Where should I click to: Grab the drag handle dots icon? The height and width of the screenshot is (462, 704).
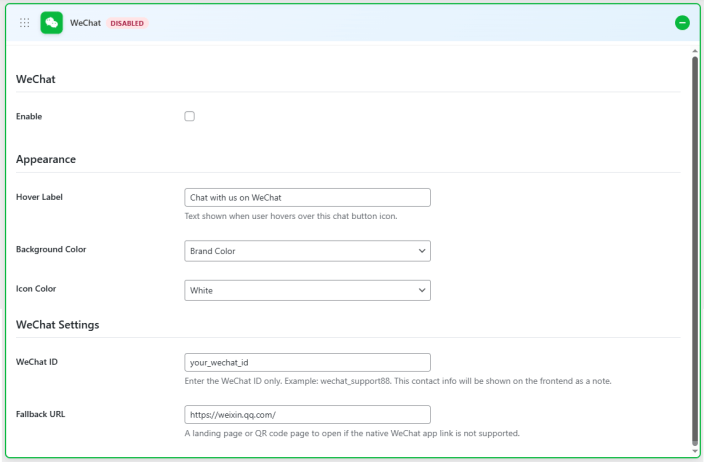25,23
